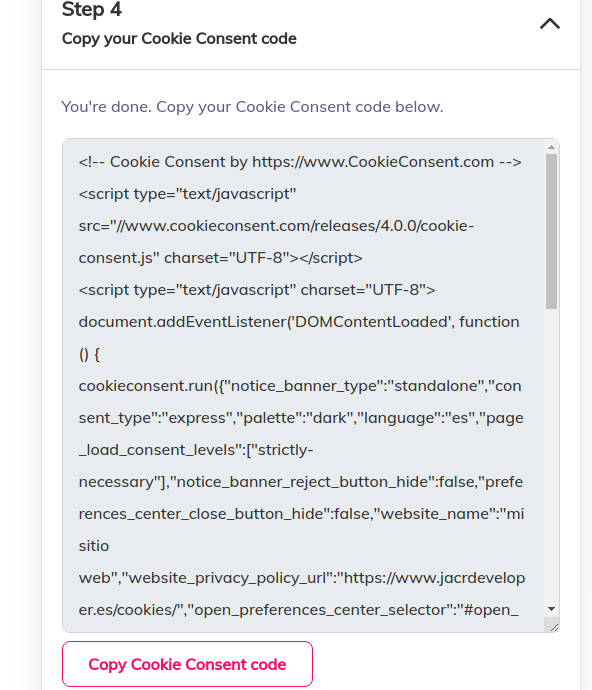Viewport: 592px width, 690px height.
Task: Click the code box scrollbar thumb
Action: tap(552, 231)
